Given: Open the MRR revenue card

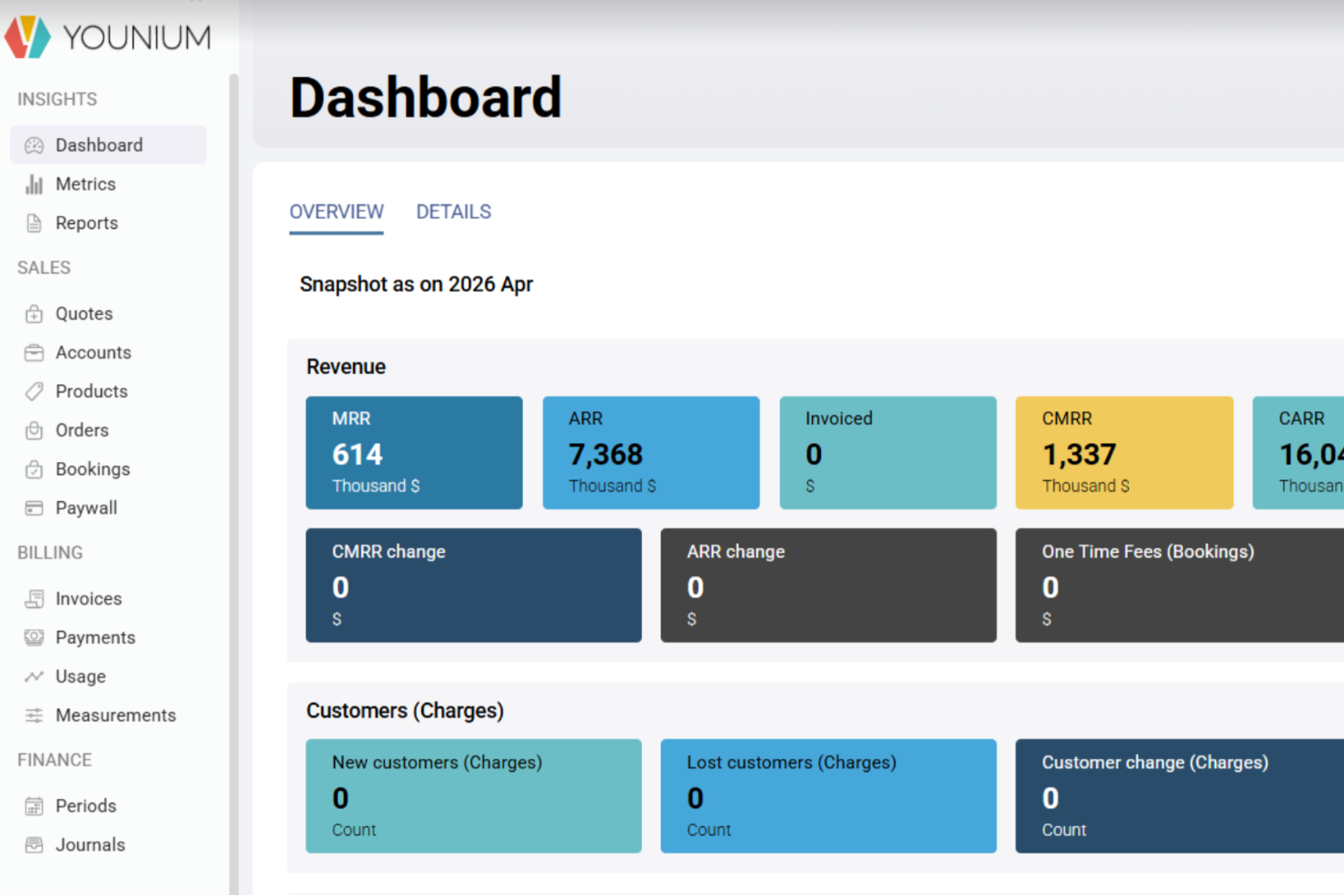Looking at the screenshot, I should pyautogui.click(x=414, y=452).
